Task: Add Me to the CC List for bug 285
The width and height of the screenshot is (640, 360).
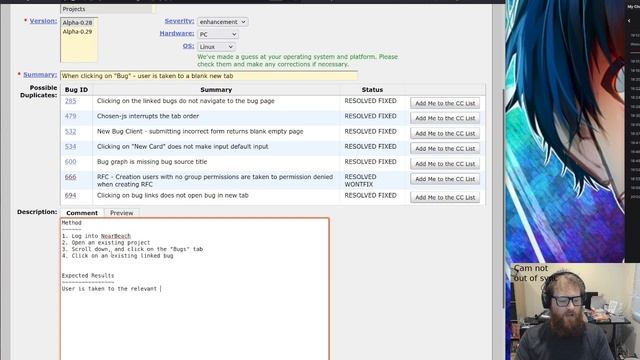Action: 445,103
